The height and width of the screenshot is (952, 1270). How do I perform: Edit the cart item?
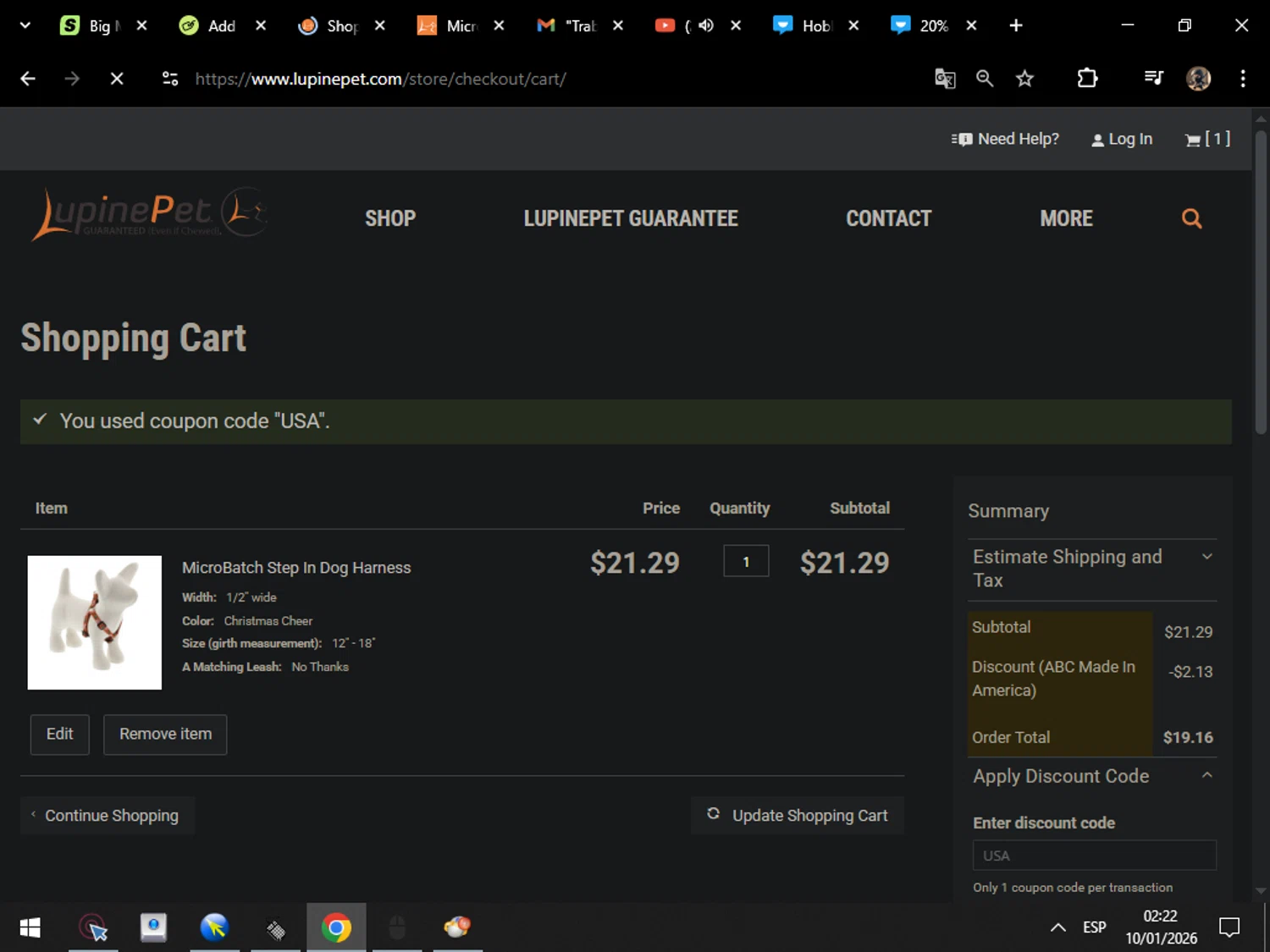pos(59,734)
